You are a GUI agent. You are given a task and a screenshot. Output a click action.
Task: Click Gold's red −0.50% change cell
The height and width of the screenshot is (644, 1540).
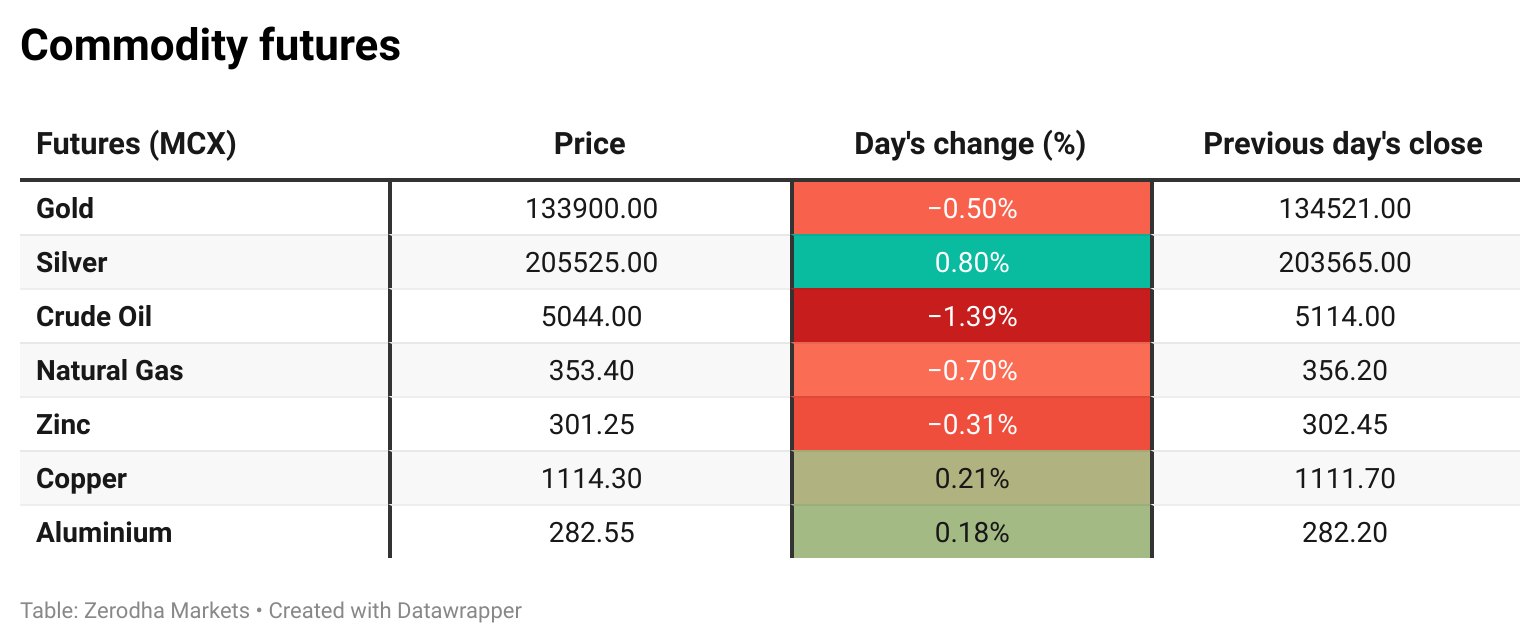(971, 209)
